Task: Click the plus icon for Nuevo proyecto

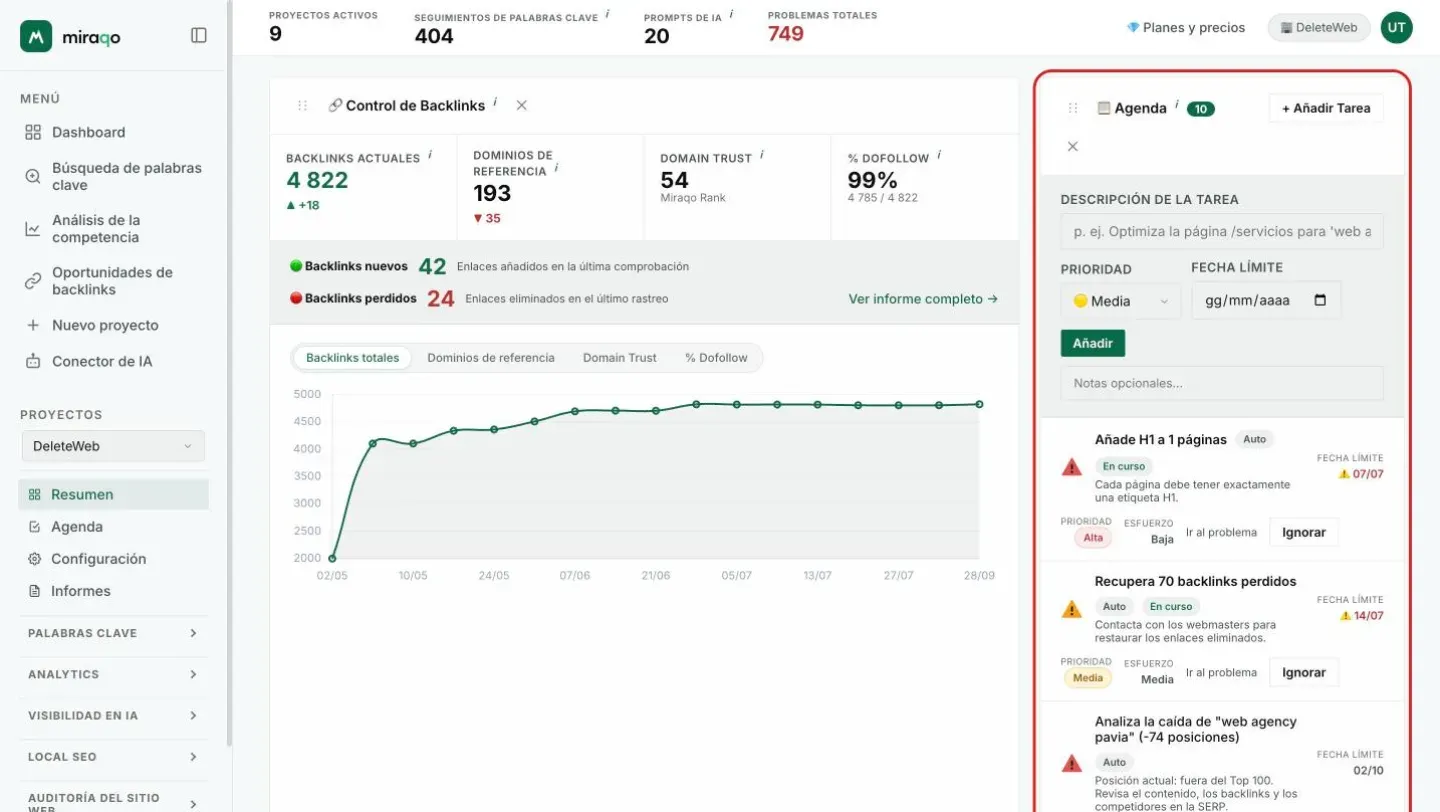Action: coord(33,325)
